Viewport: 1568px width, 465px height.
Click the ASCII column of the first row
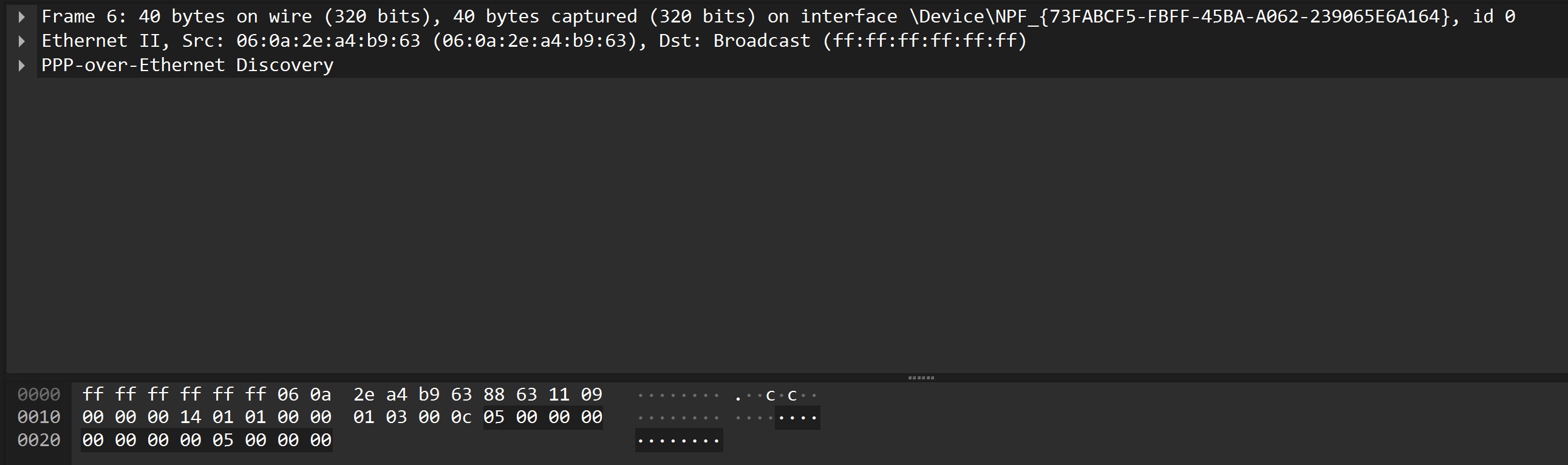[x=727, y=395]
